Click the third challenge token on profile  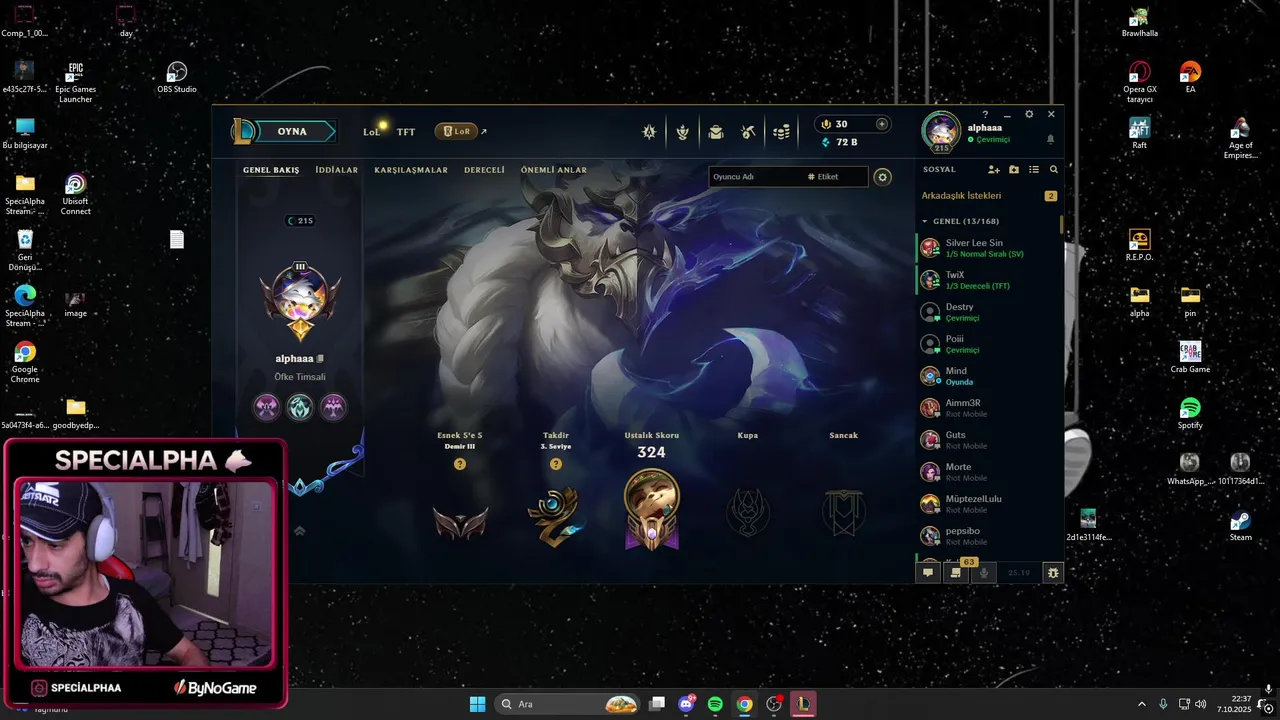[333, 407]
